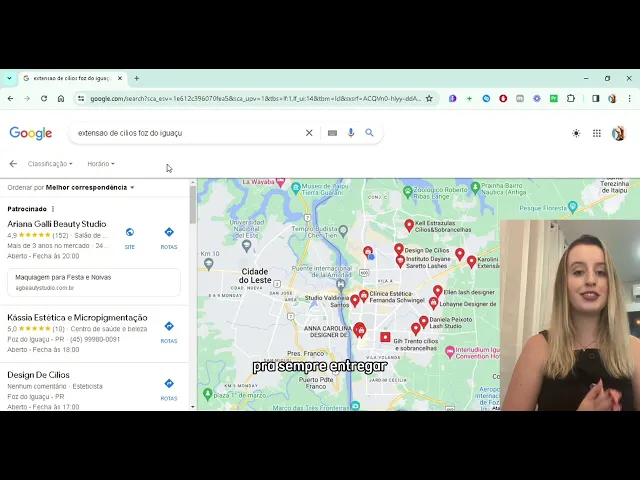The width and height of the screenshot is (640, 480).
Task: Open the Chrome extensions puzzle icon
Action: (571, 98)
